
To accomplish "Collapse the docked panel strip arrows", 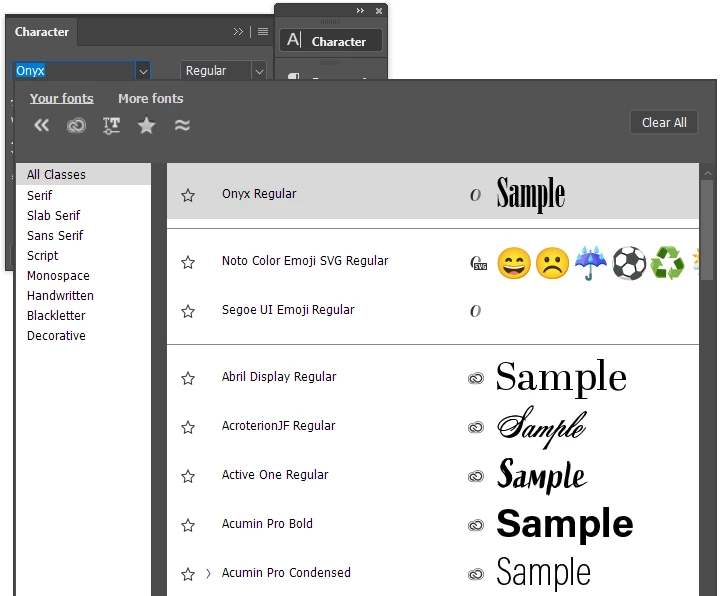I will (x=360, y=11).
